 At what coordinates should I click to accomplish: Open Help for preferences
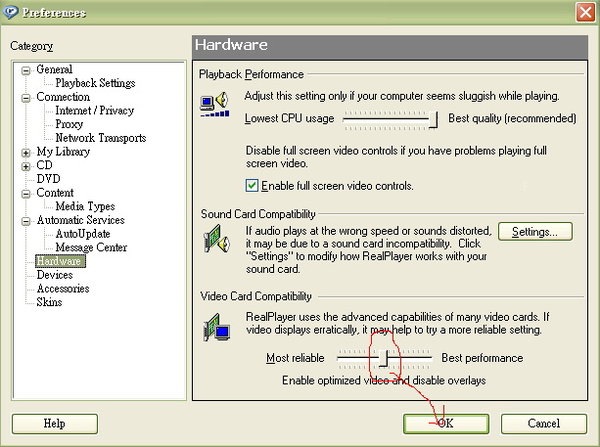(55, 424)
